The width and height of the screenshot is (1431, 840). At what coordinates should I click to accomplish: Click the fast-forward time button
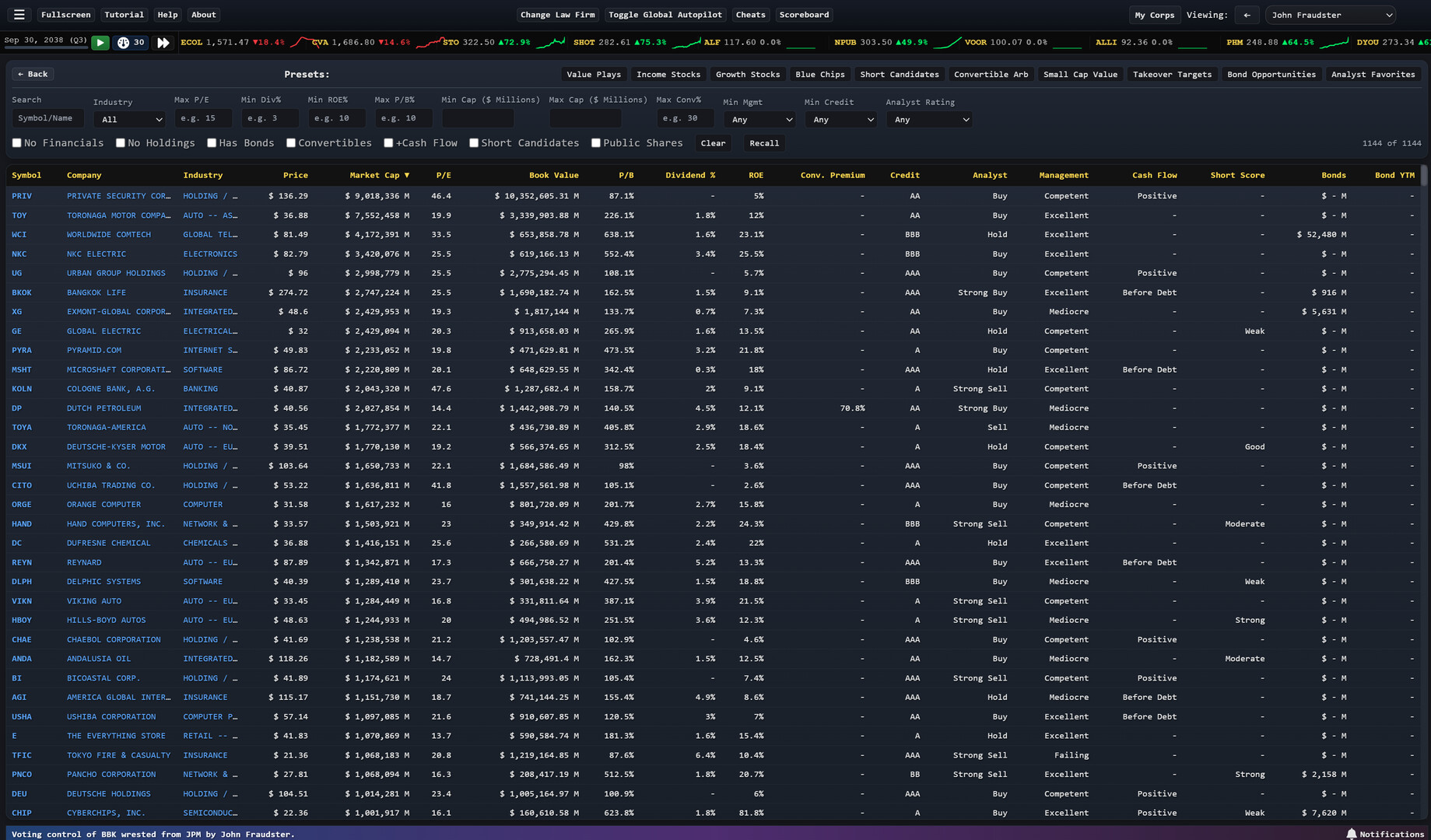tap(163, 43)
